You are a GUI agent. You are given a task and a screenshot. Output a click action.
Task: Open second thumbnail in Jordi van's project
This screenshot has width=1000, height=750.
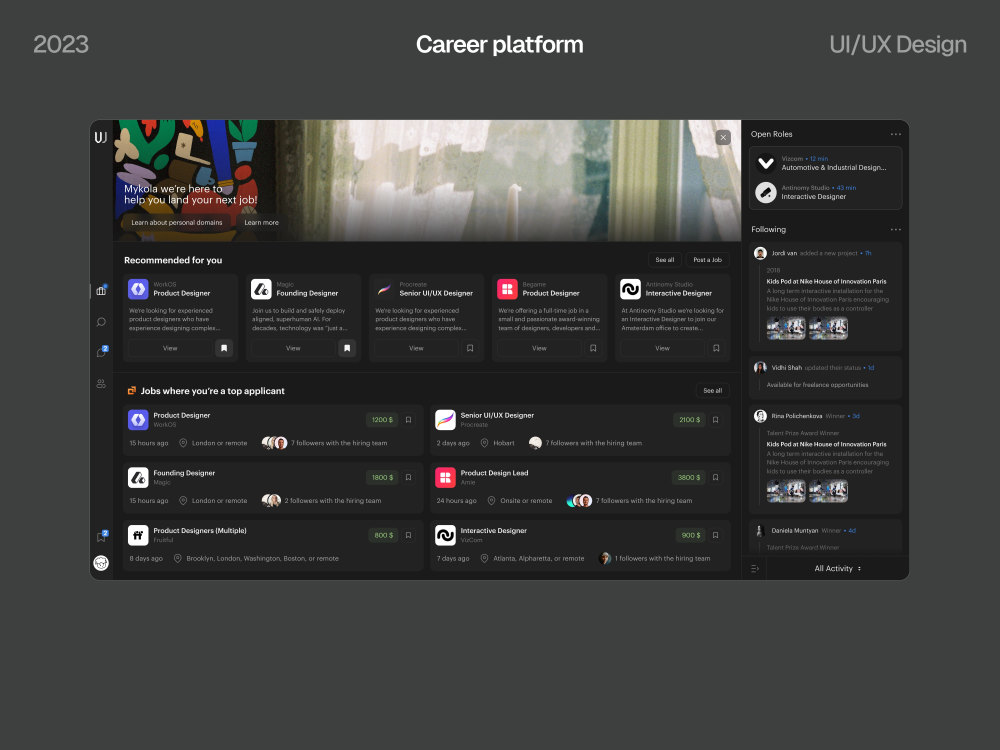click(828, 328)
